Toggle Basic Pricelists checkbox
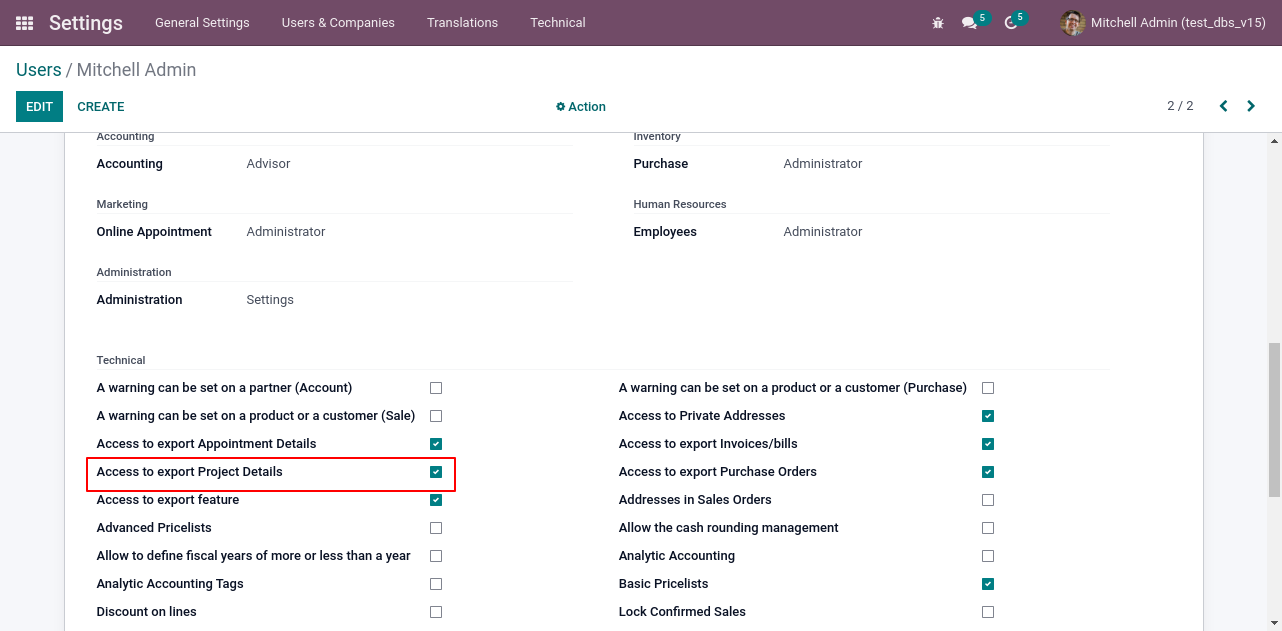This screenshot has height=631, width=1282. pos(988,584)
